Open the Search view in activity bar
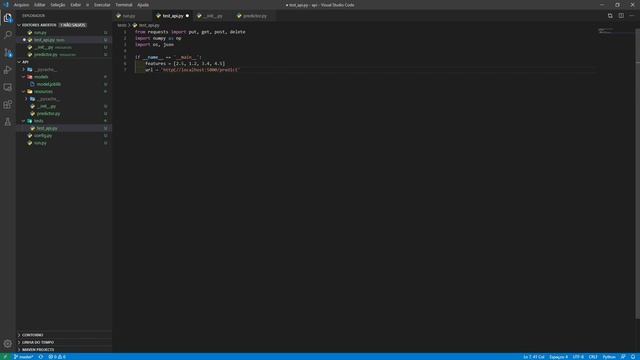This screenshot has height=360, width=640. pos(8,35)
